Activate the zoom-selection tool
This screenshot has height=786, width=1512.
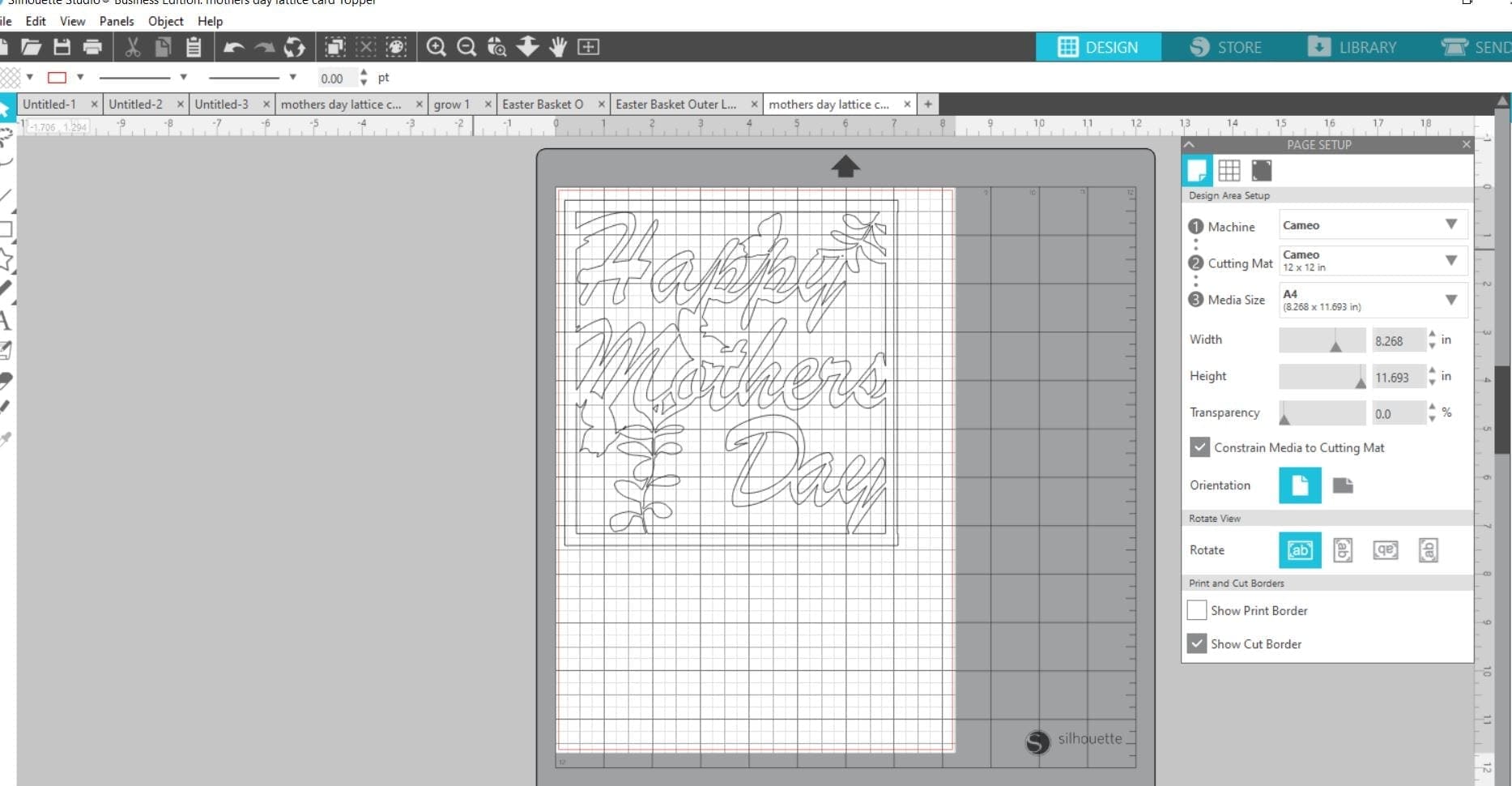click(x=496, y=47)
